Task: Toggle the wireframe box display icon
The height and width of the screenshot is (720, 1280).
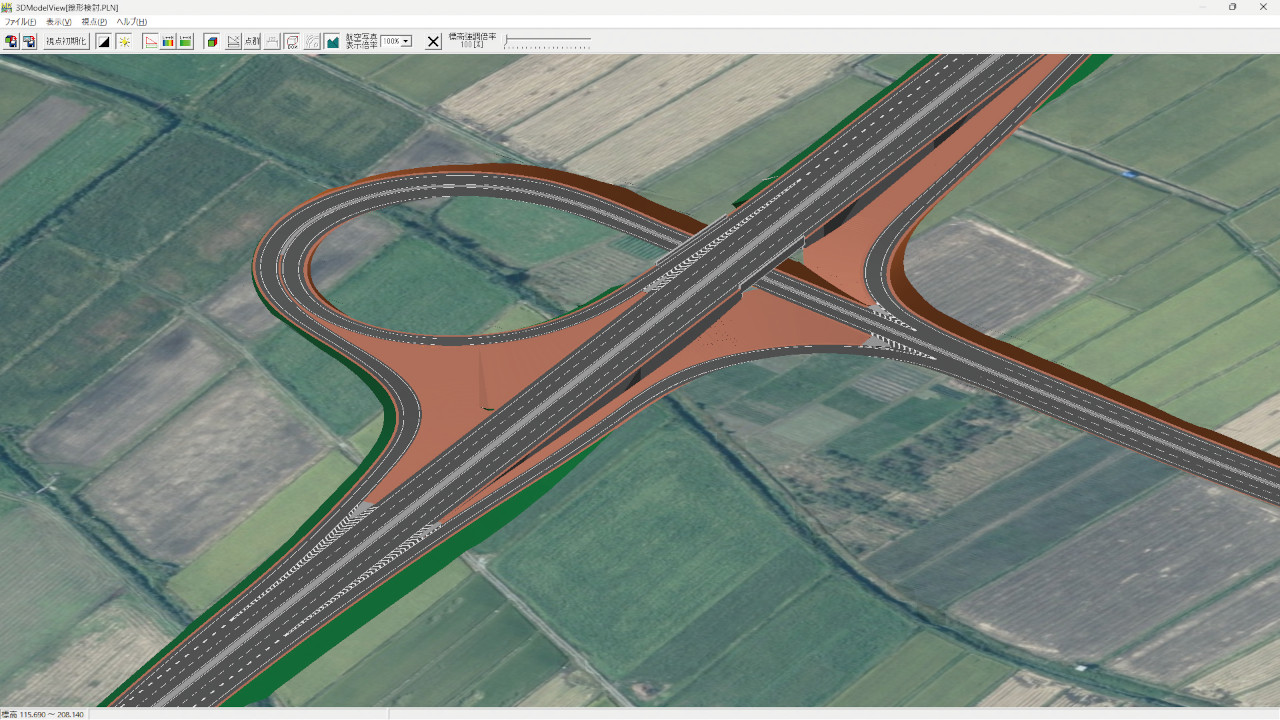Action: click(292, 41)
